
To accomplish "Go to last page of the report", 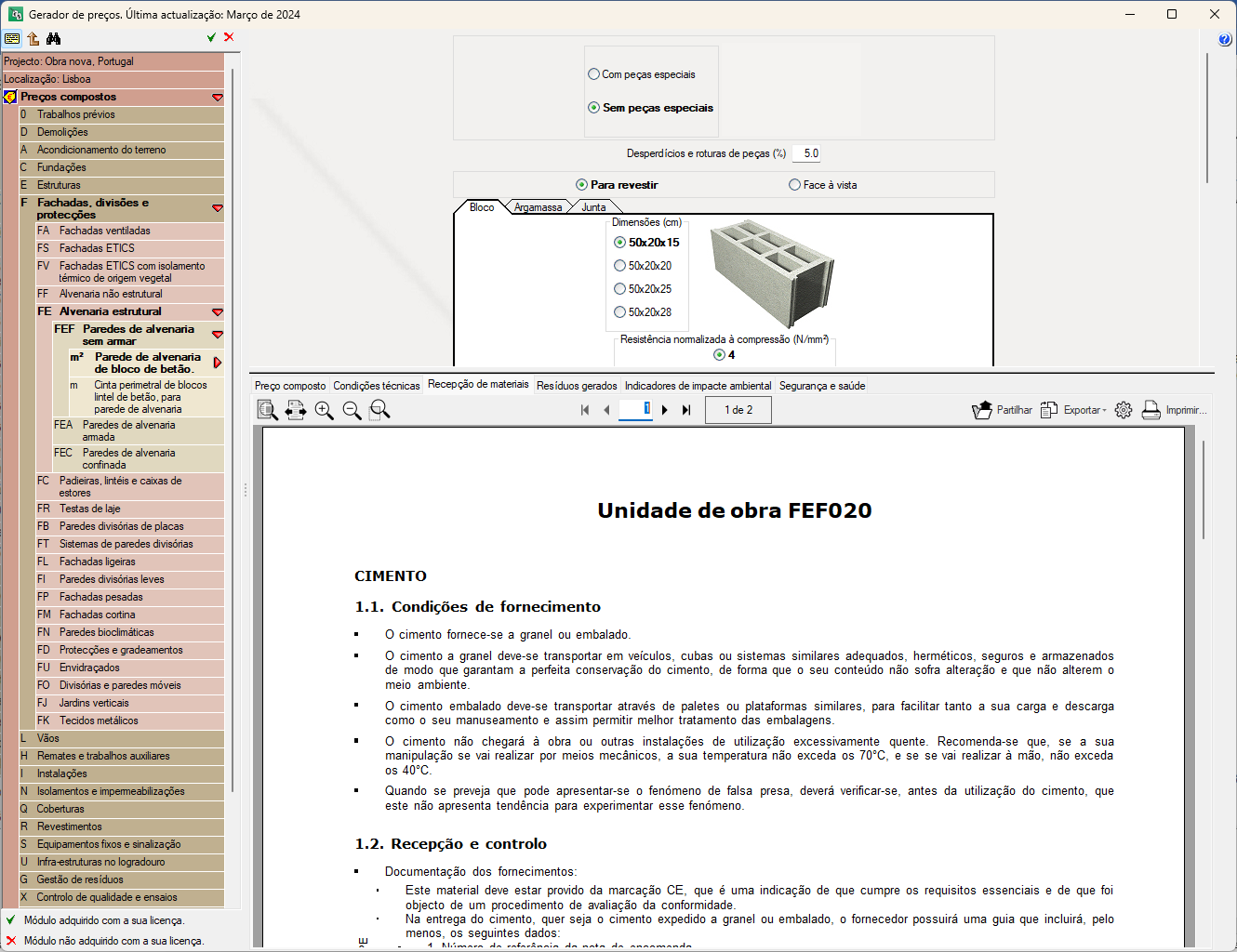I will click(686, 410).
